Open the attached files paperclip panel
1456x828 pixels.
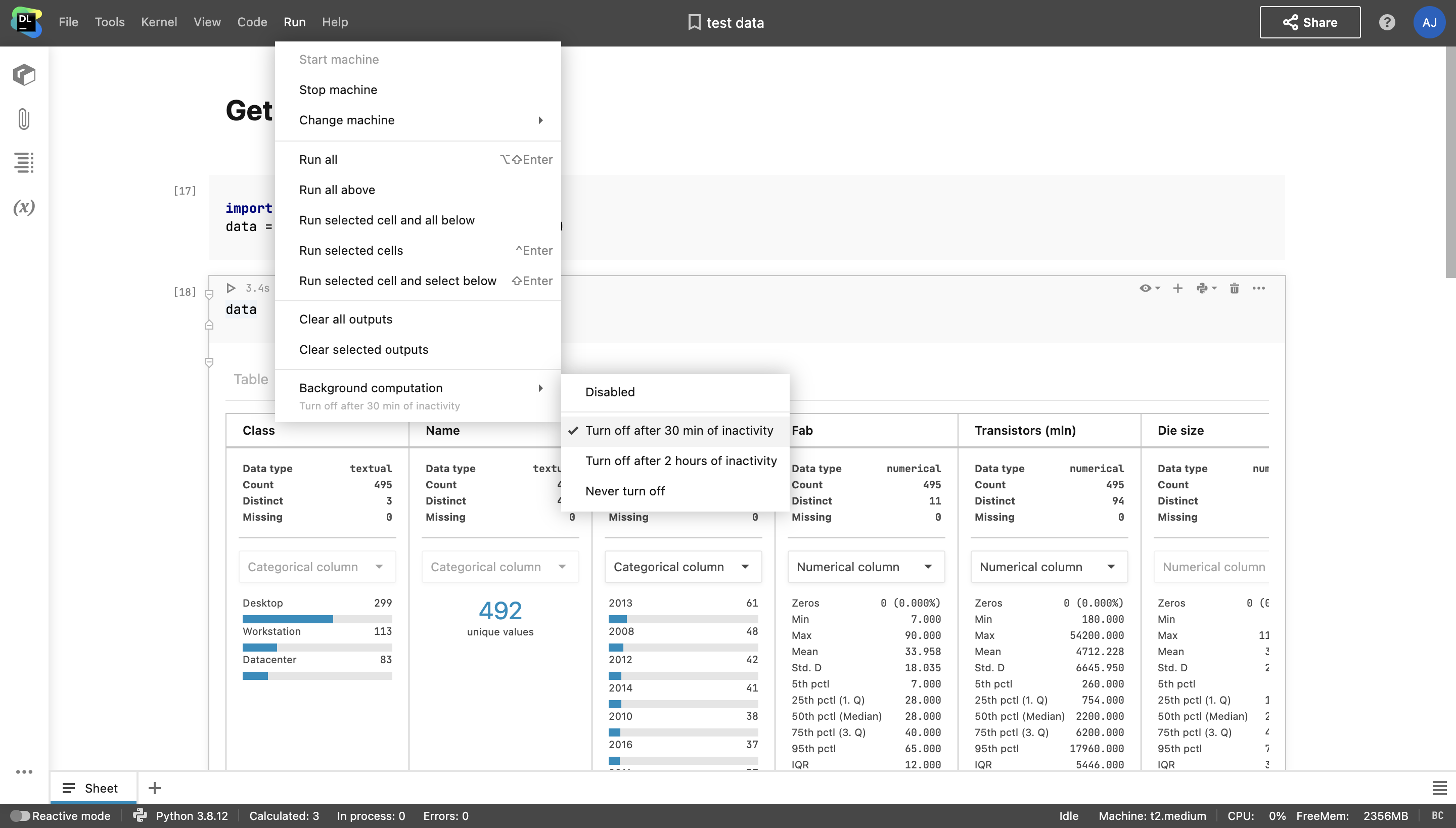point(24,119)
